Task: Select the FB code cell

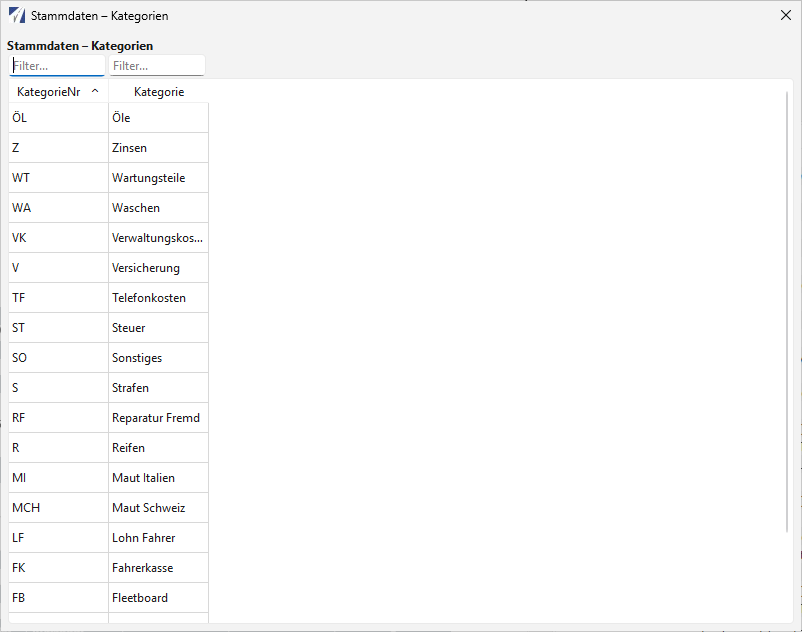Action: tap(58, 598)
